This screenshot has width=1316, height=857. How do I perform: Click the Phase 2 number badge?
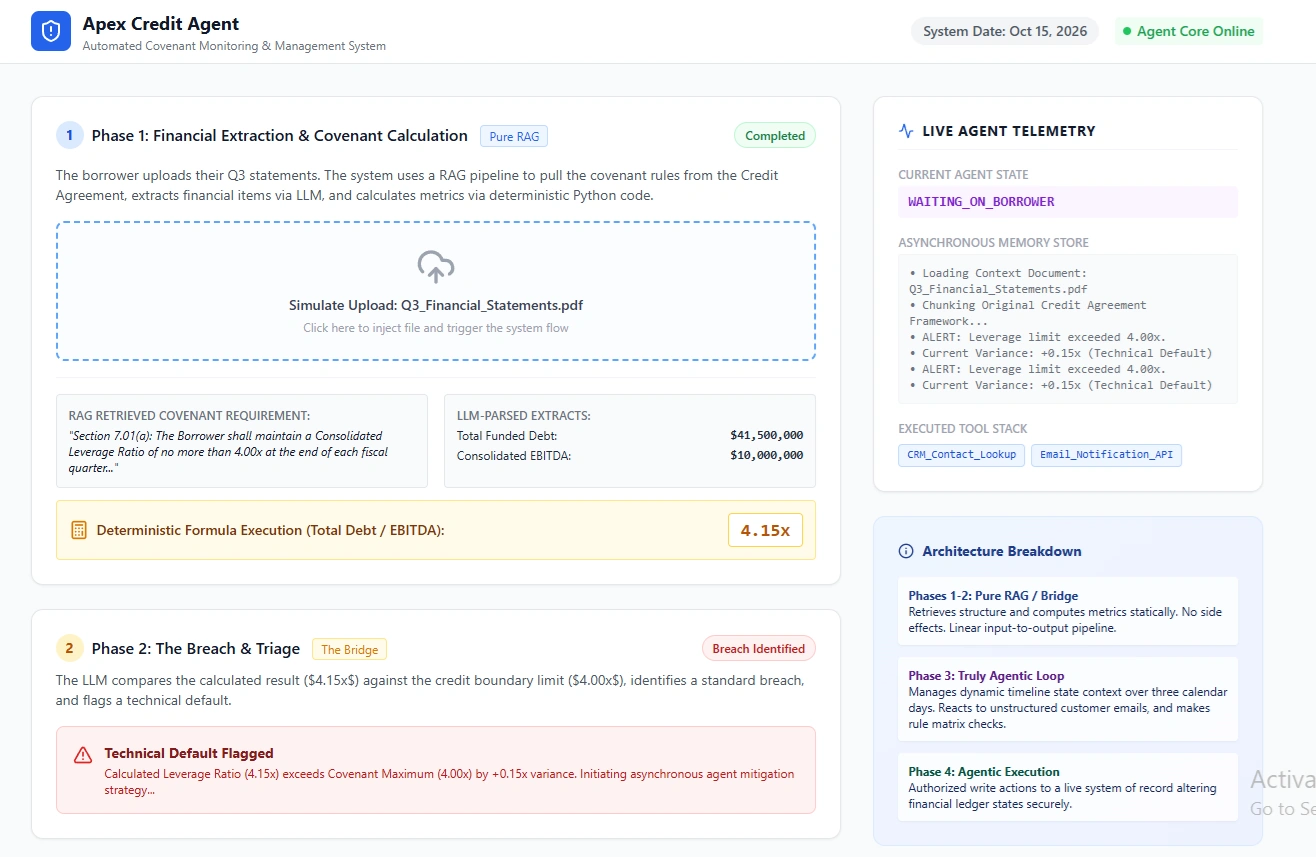click(x=69, y=648)
